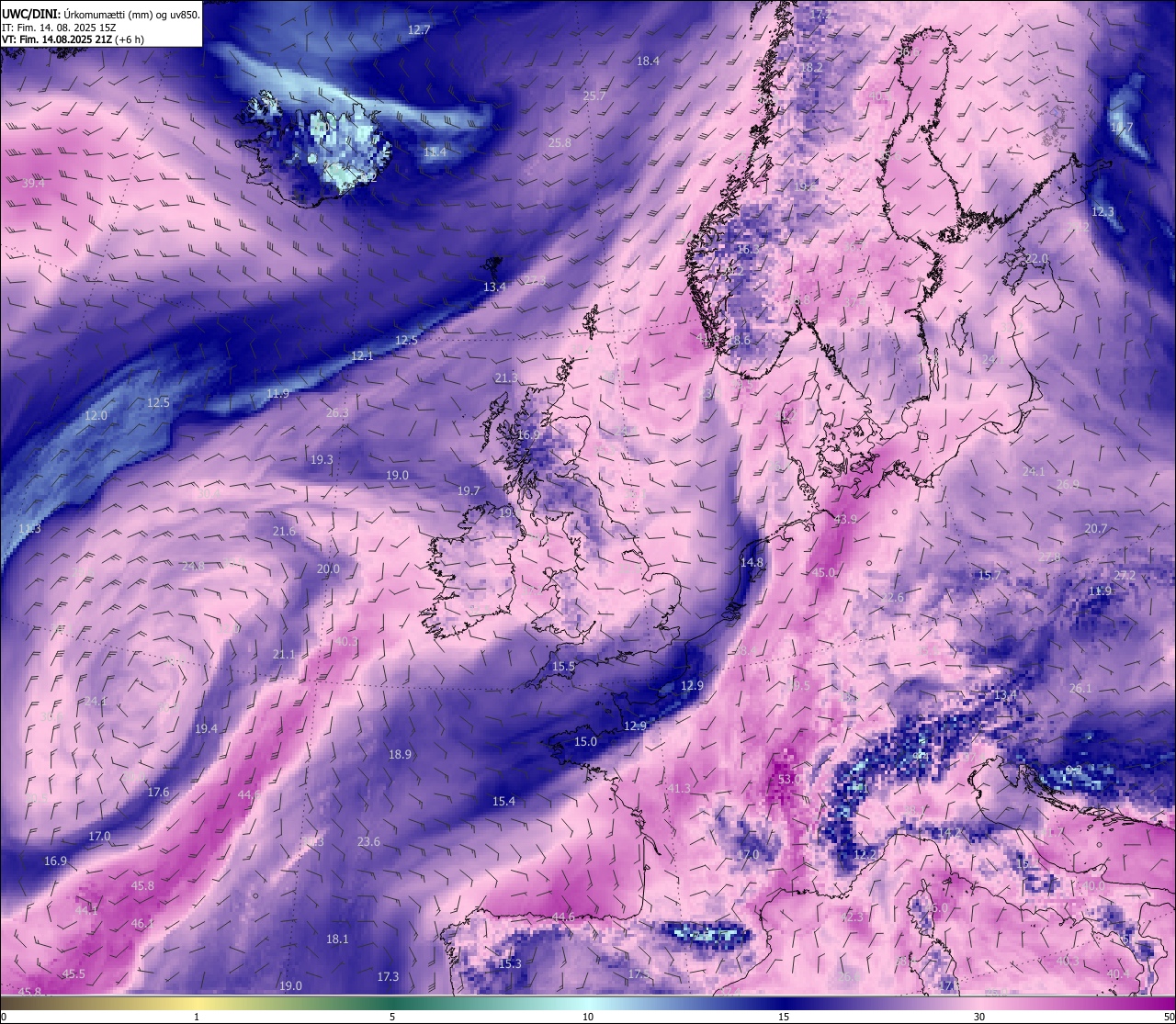Screen dimensions: 1176x1024
Task: Click the 21.1 value label
Action: coord(284,654)
